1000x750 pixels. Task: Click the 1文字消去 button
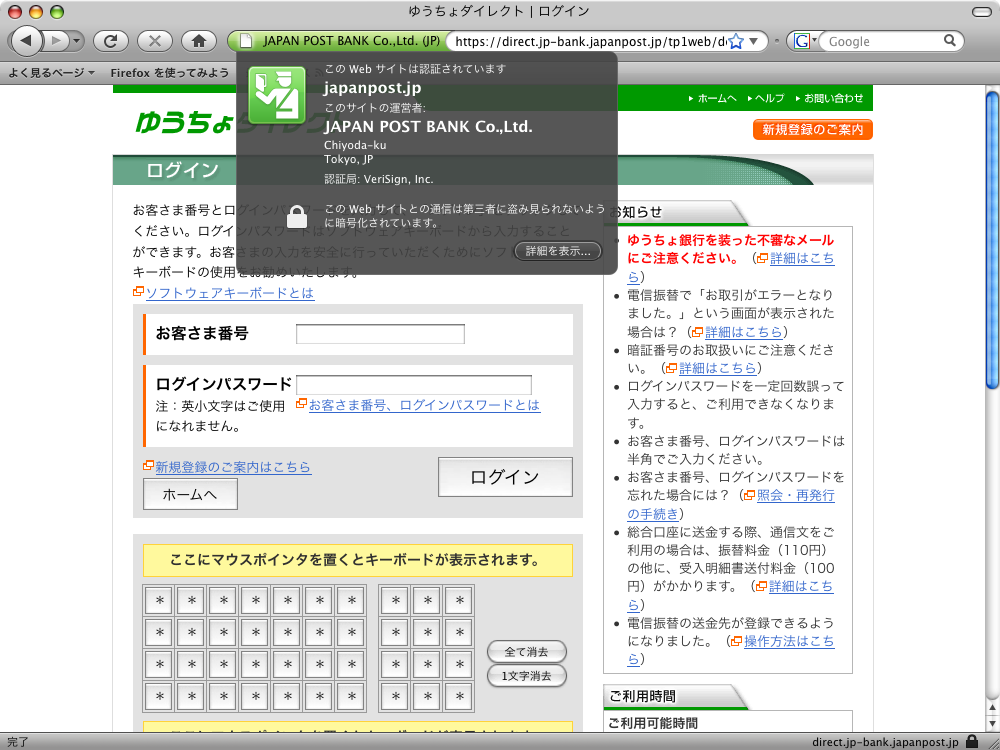pos(526,675)
